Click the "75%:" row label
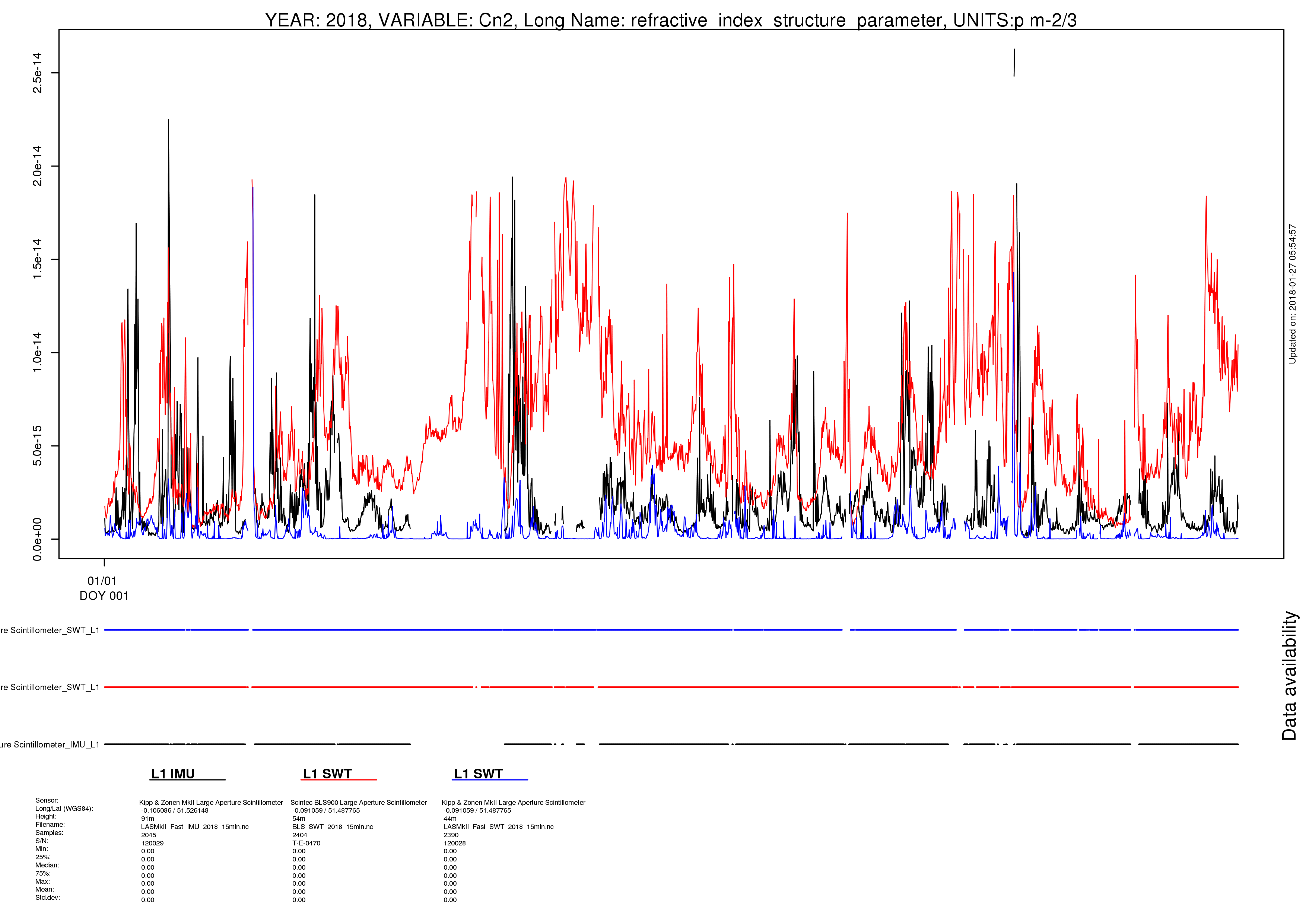The width and height of the screenshot is (1306, 924). 43,873
